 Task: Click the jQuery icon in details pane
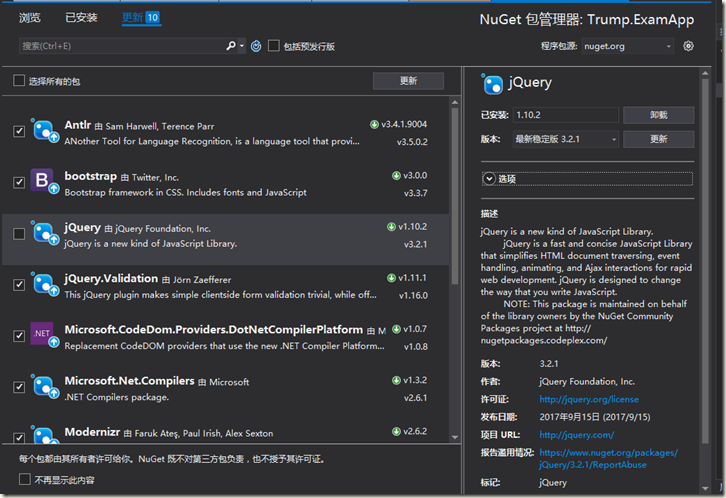pyautogui.click(x=492, y=84)
